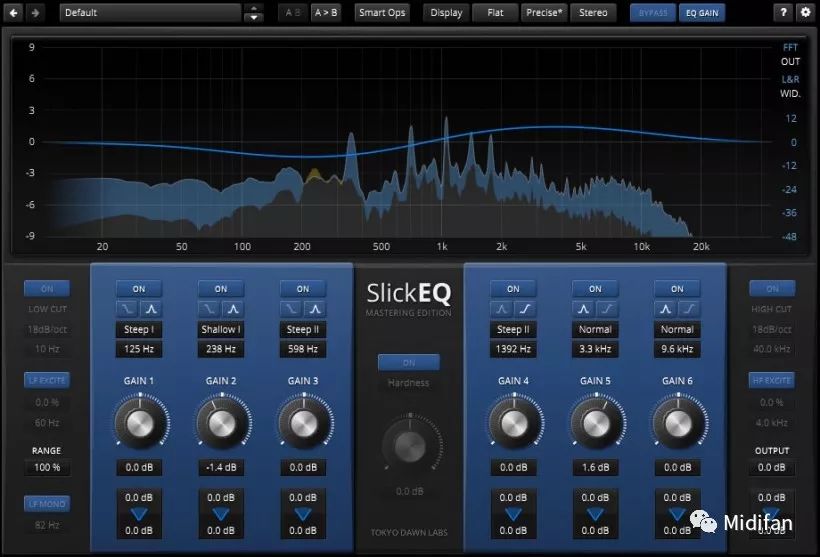The image size is (820, 557).
Task: Toggle band 5 ON button
Action: 595,289
